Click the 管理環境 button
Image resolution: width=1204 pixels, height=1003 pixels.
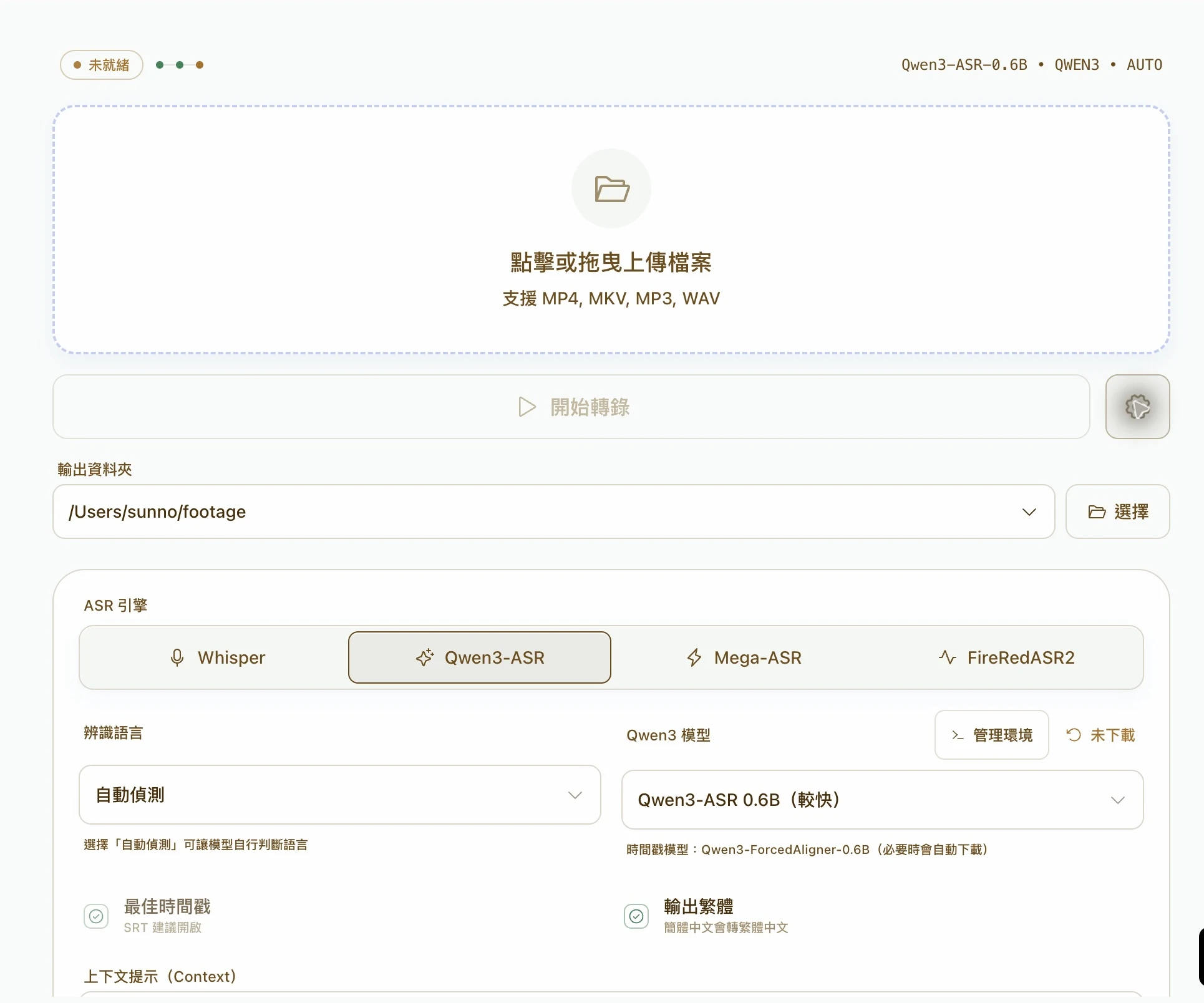click(992, 735)
